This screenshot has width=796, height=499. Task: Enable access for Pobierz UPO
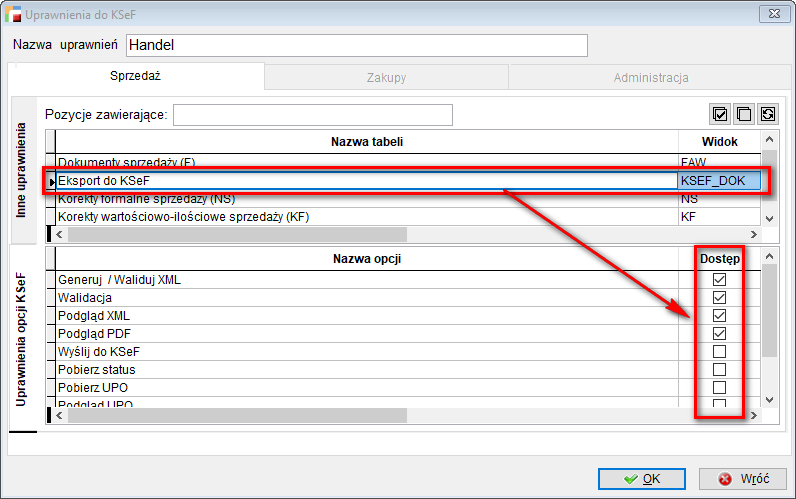click(719, 388)
